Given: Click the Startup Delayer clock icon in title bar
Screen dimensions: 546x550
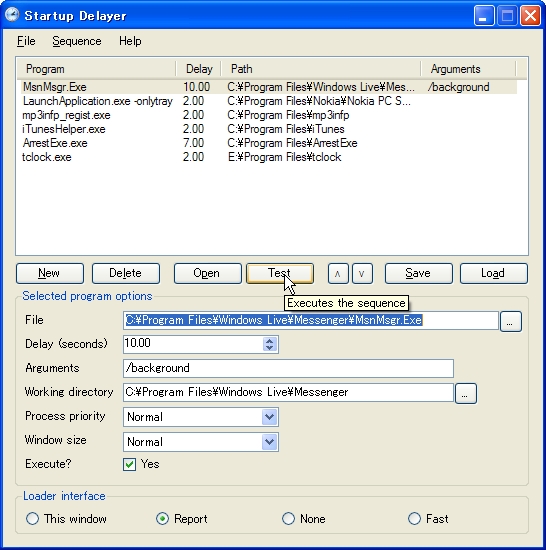Looking at the screenshot, I should 12,15.
